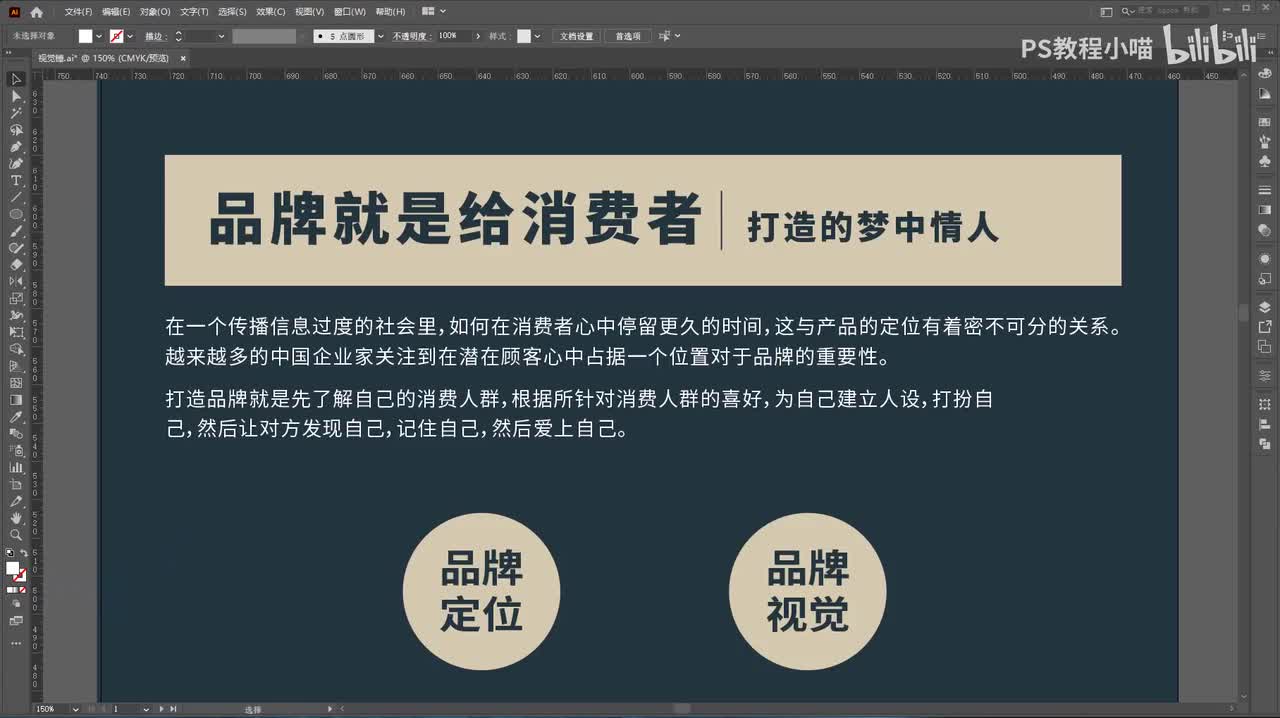Open 效果(C) menu
1280x718 pixels.
[x=270, y=12]
